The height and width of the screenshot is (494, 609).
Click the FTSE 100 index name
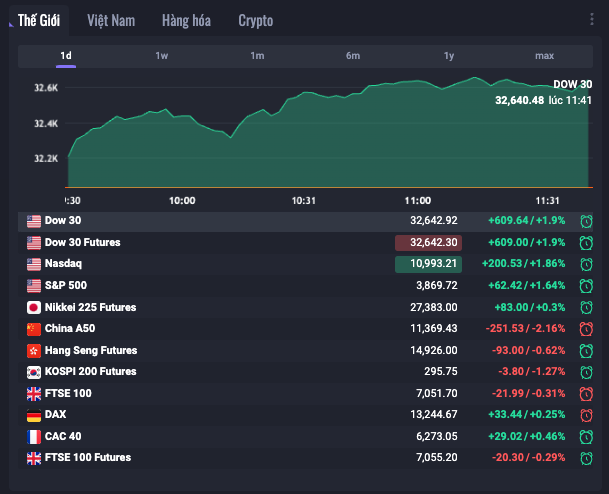[x=68, y=393]
